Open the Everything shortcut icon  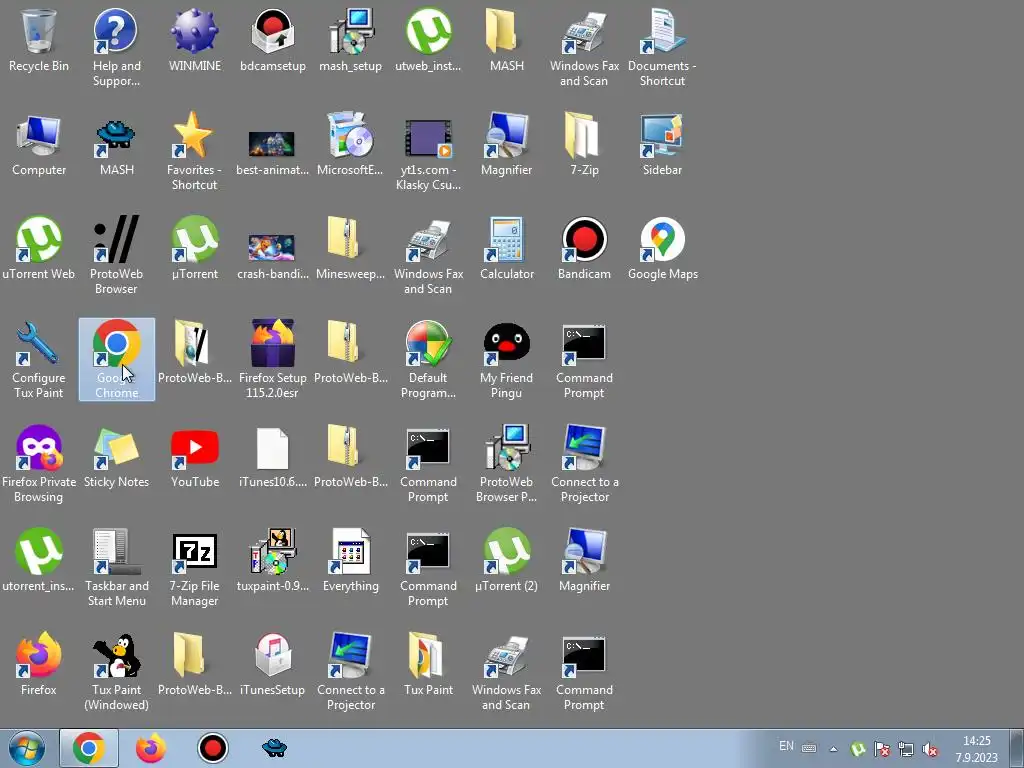pos(351,560)
